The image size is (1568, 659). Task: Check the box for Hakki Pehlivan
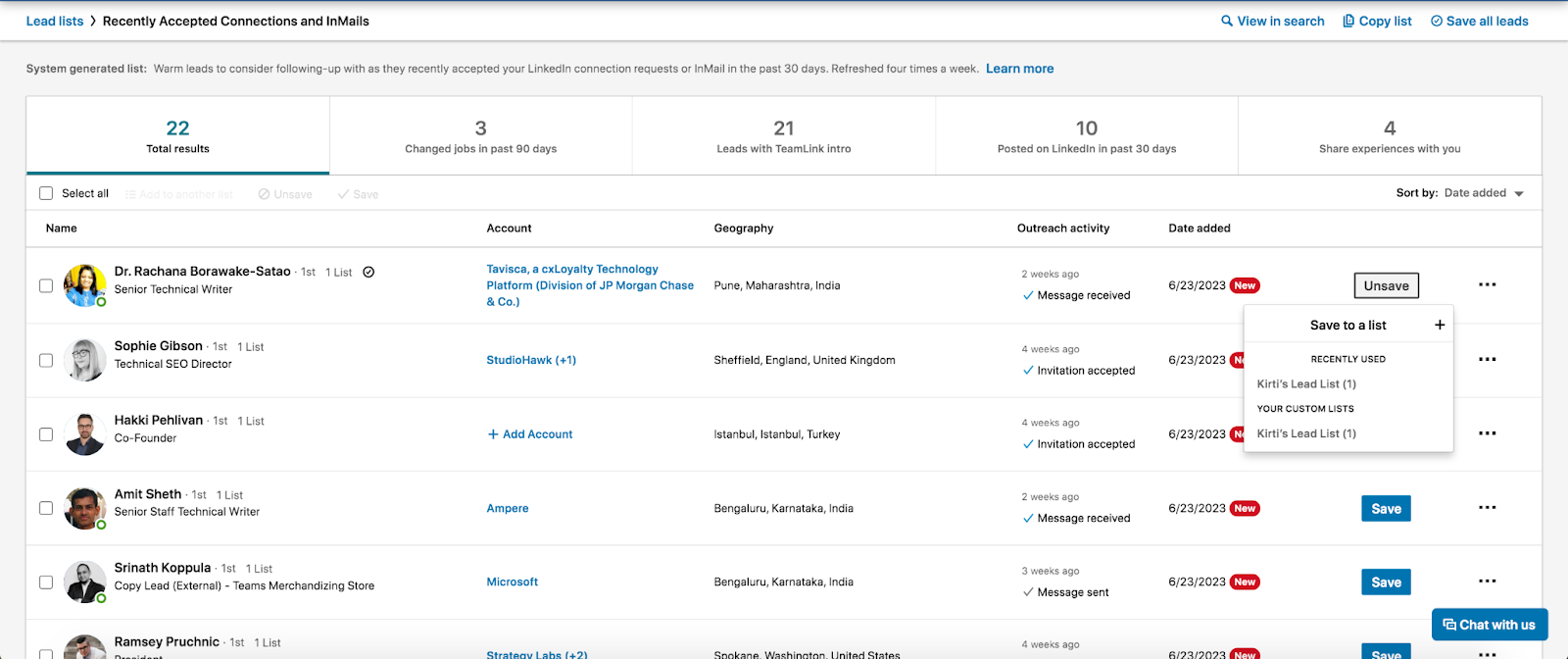pyautogui.click(x=46, y=434)
